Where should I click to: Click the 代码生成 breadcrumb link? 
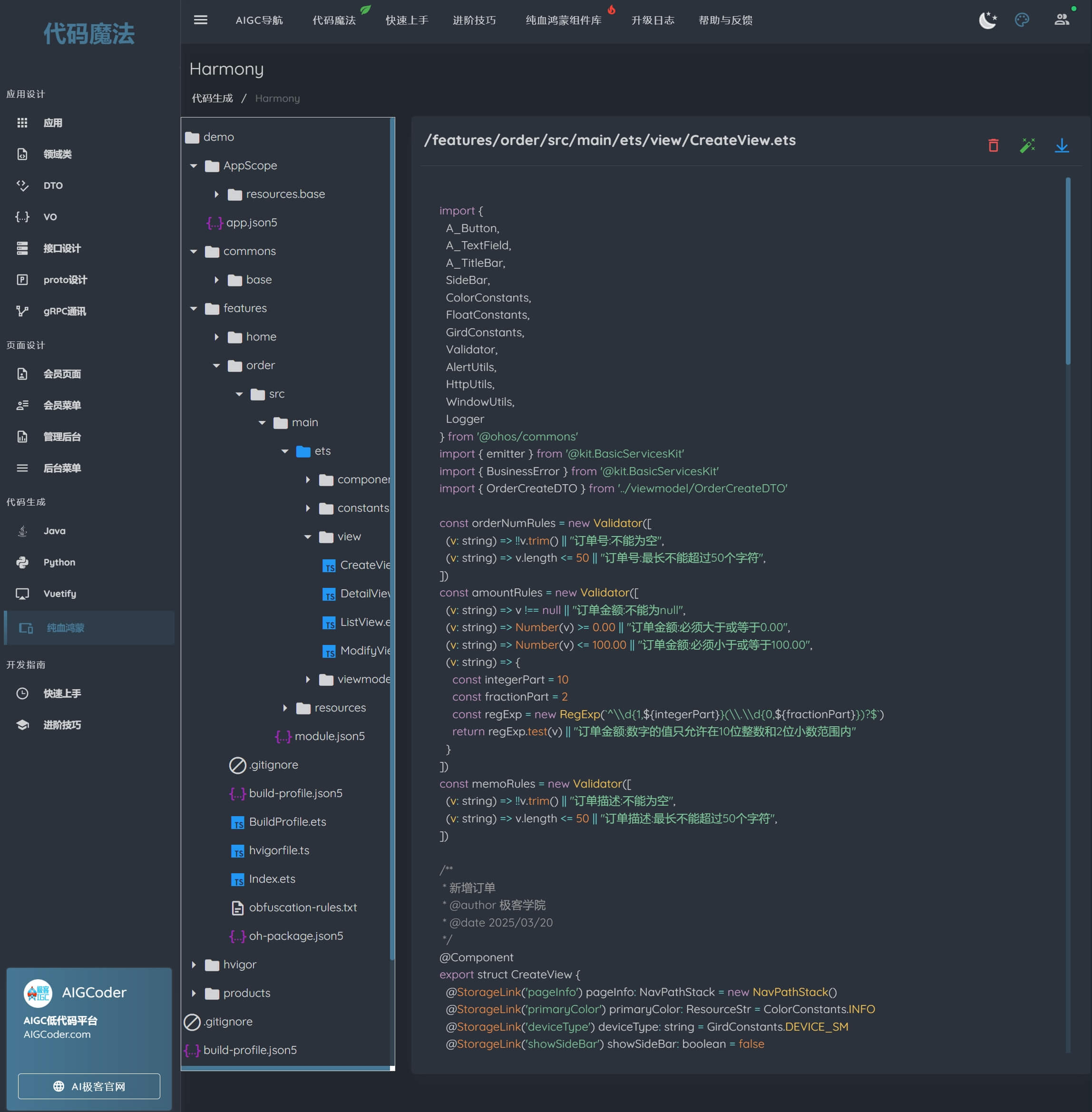pyautogui.click(x=212, y=98)
